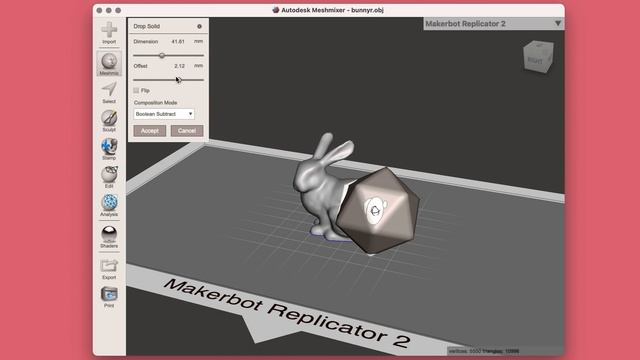Click the Export icon
This screenshot has height=360, width=640.
click(x=109, y=269)
